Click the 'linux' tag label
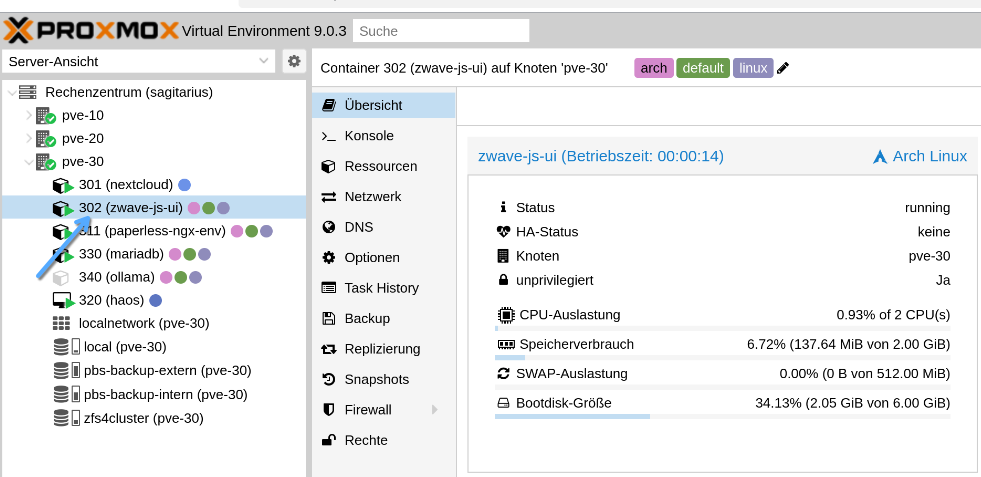The width and height of the screenshot is (981, 477). pos(752,68)
